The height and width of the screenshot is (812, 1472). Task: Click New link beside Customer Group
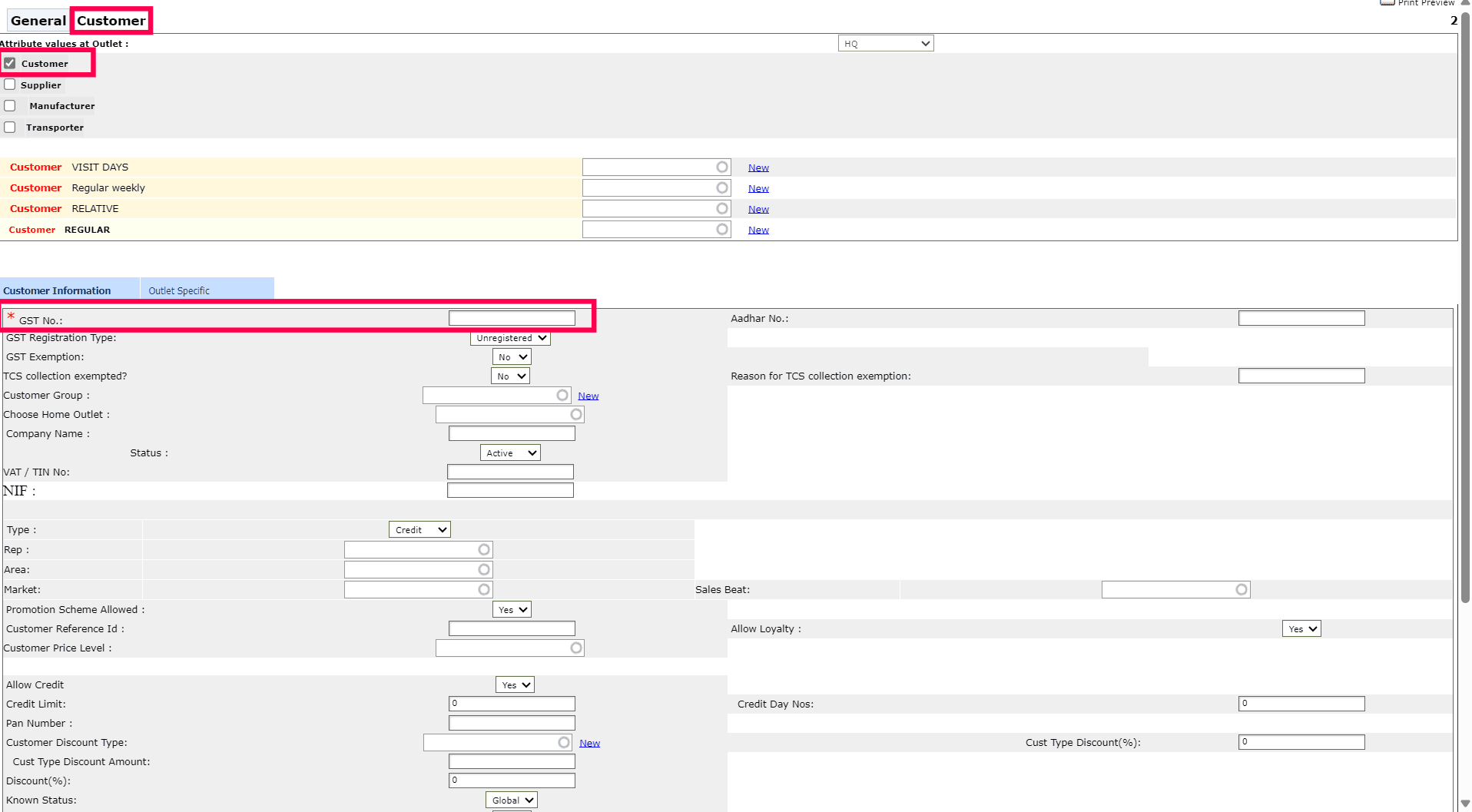588,396
